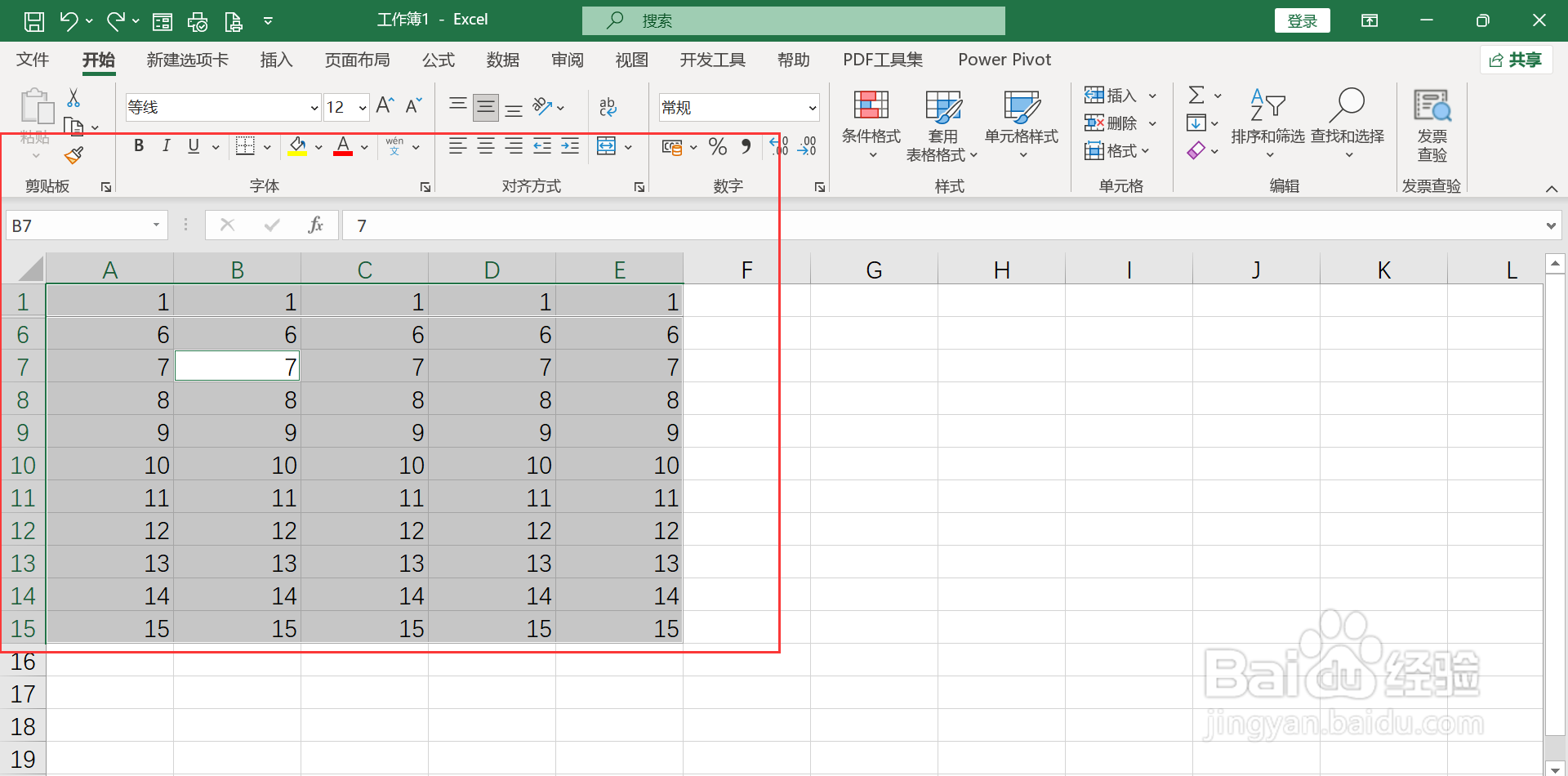1568x776 pixels.
Task: Open Conditional Formatting (条件格式)
Action: (871, 124)
